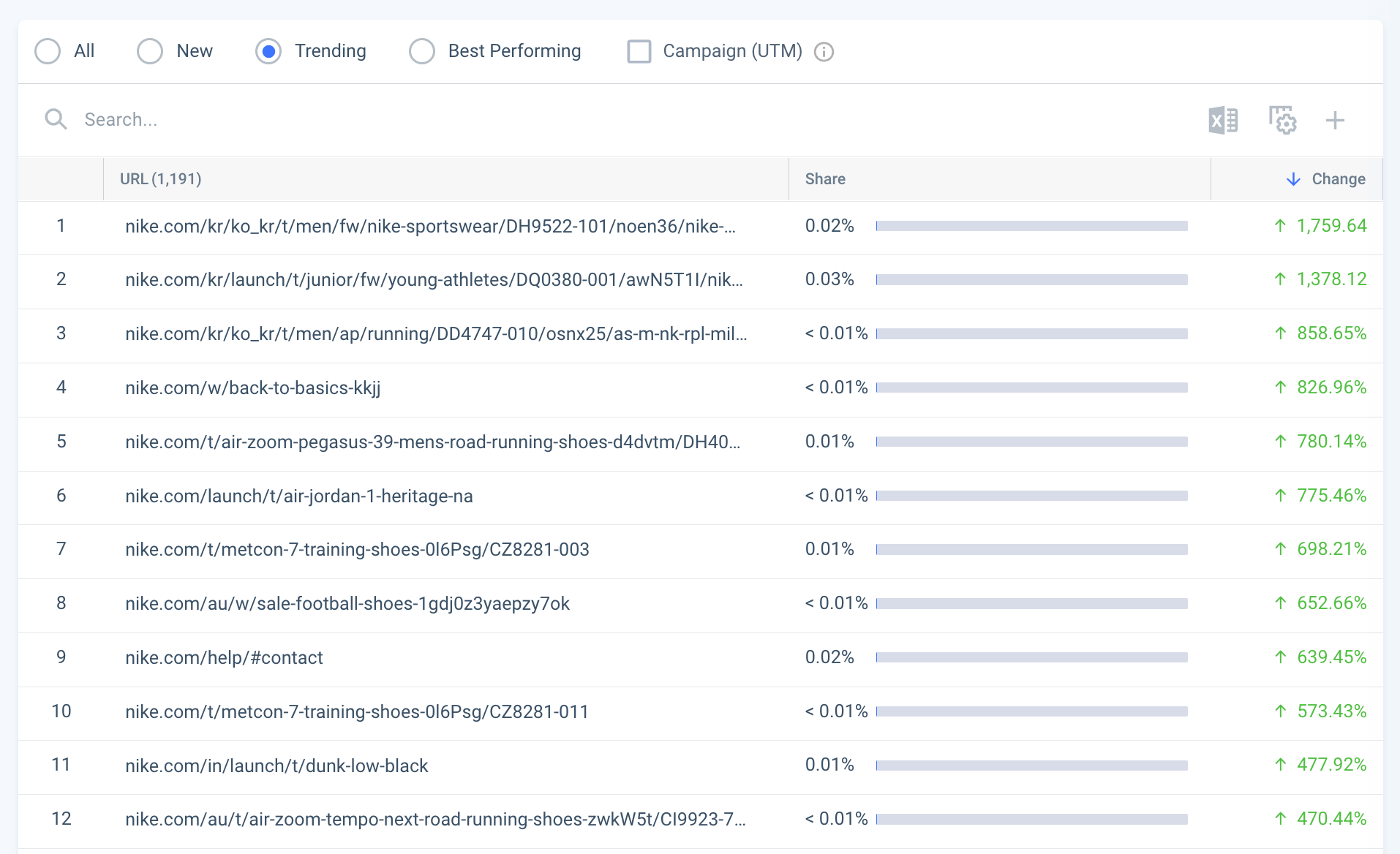Open the nike.com/launch/t/air-jordan-1-heritage-na link
The image size is (1400, 854).
click(x=298, y=496)
